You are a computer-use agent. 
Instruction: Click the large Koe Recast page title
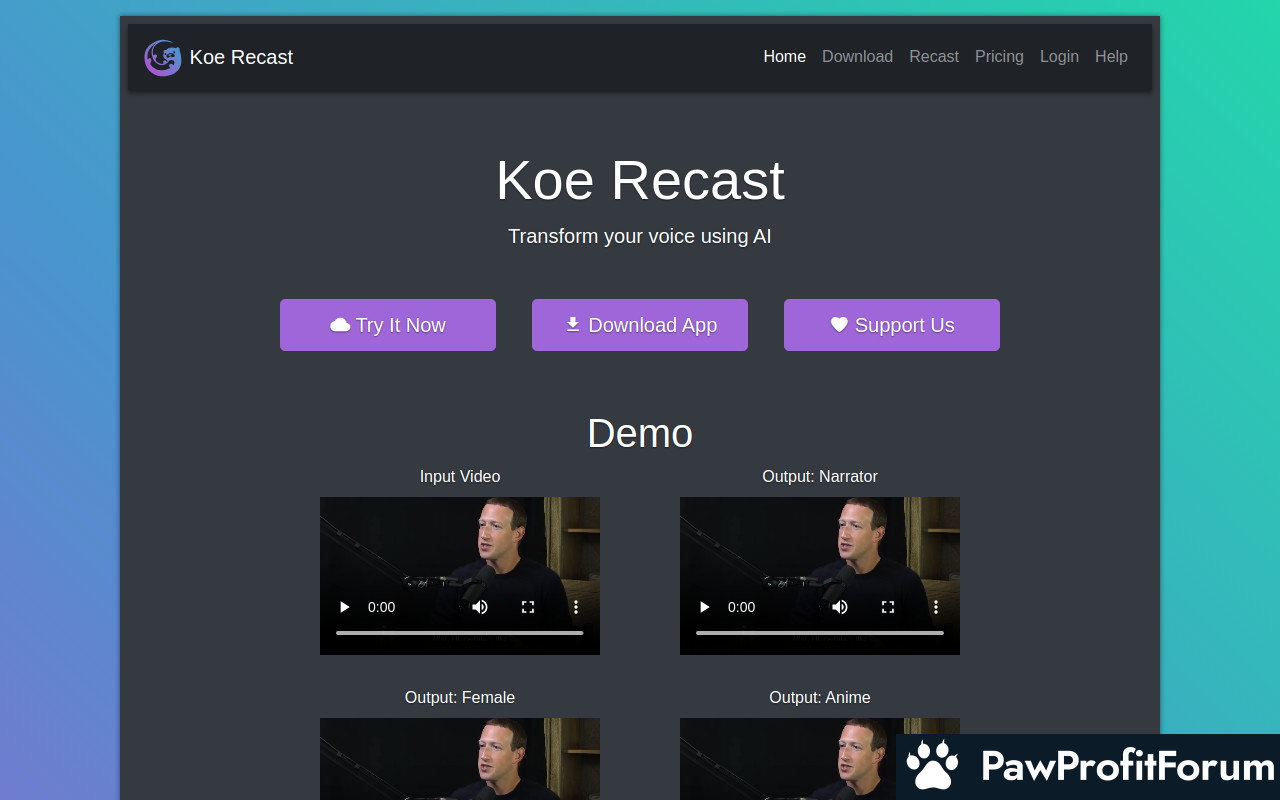(x=640, y=181)
